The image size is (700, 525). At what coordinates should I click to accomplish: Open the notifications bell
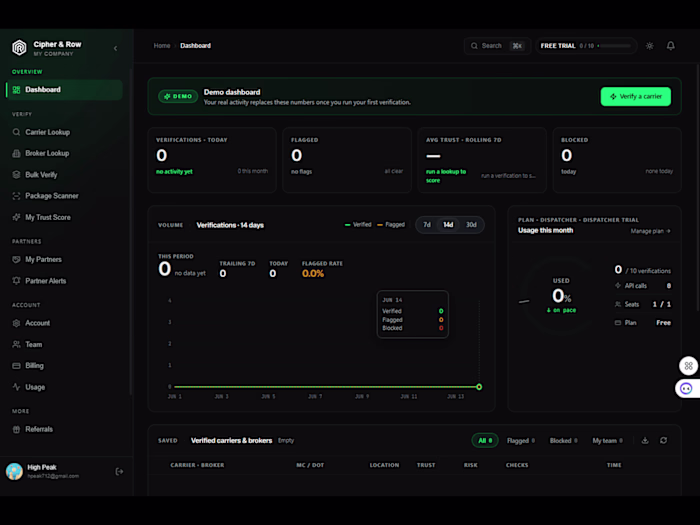671,46
